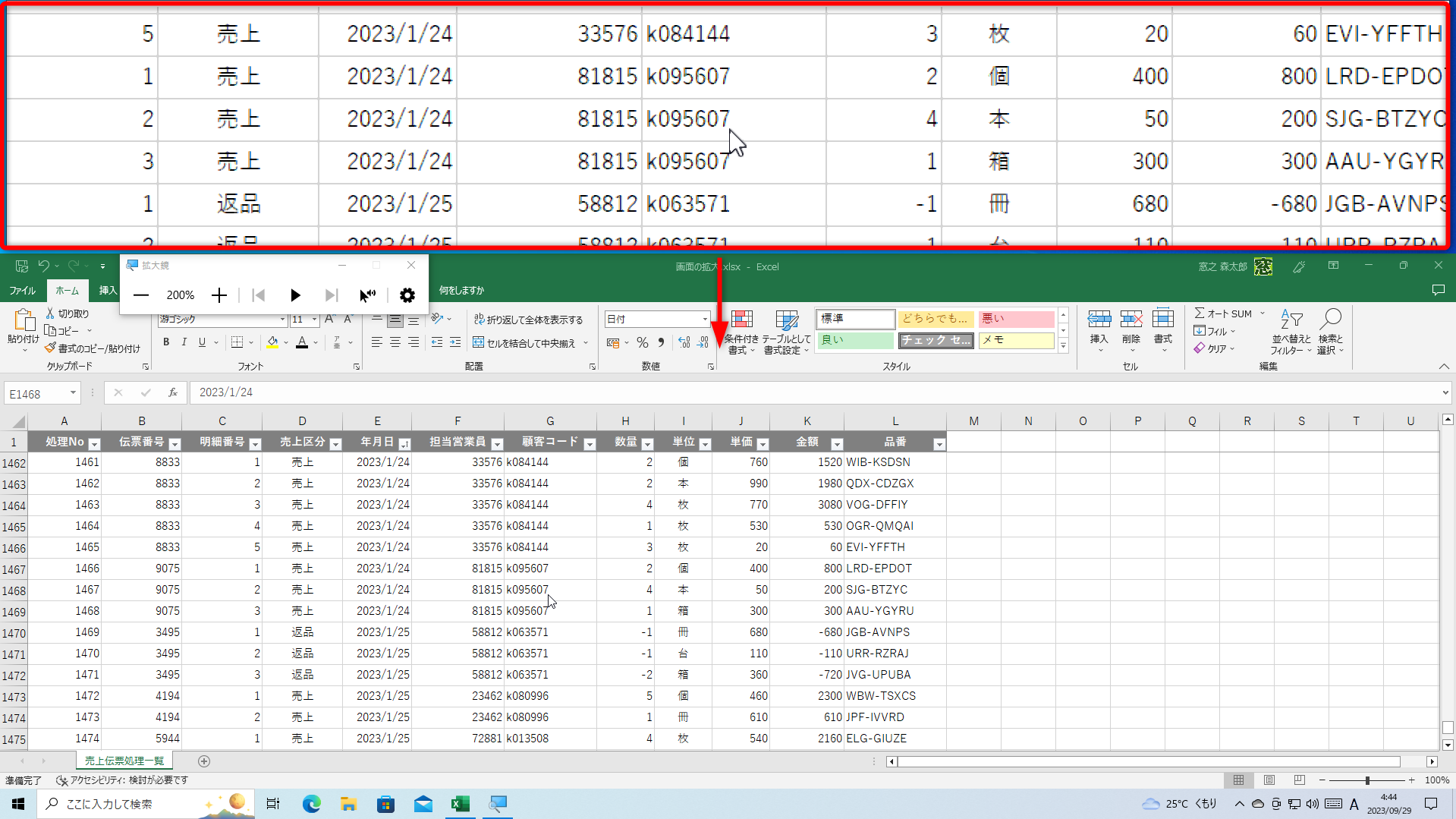Open the 処理No column filter dropdown
The image size is (1456, 819).
tap(95, 444)
